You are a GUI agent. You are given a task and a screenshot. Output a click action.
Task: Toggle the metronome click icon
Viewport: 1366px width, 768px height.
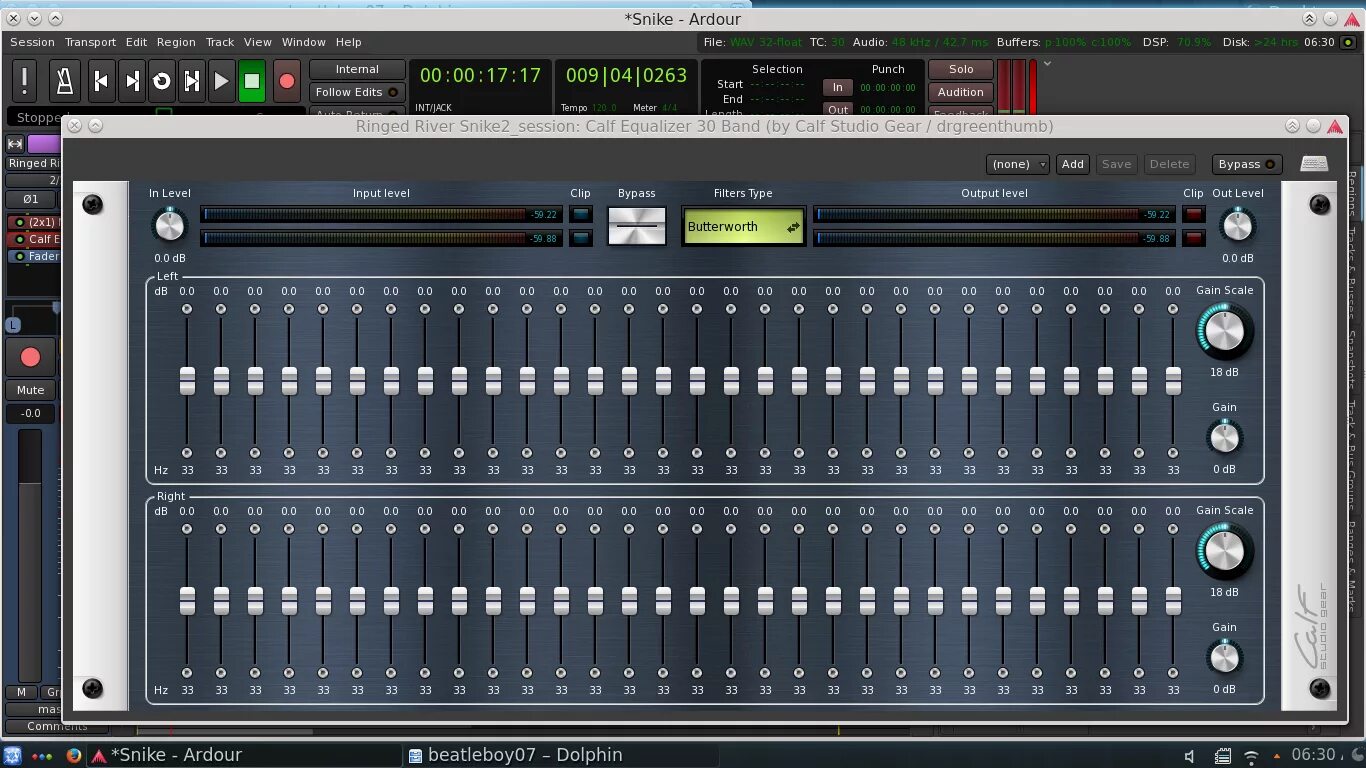[65, 81]
